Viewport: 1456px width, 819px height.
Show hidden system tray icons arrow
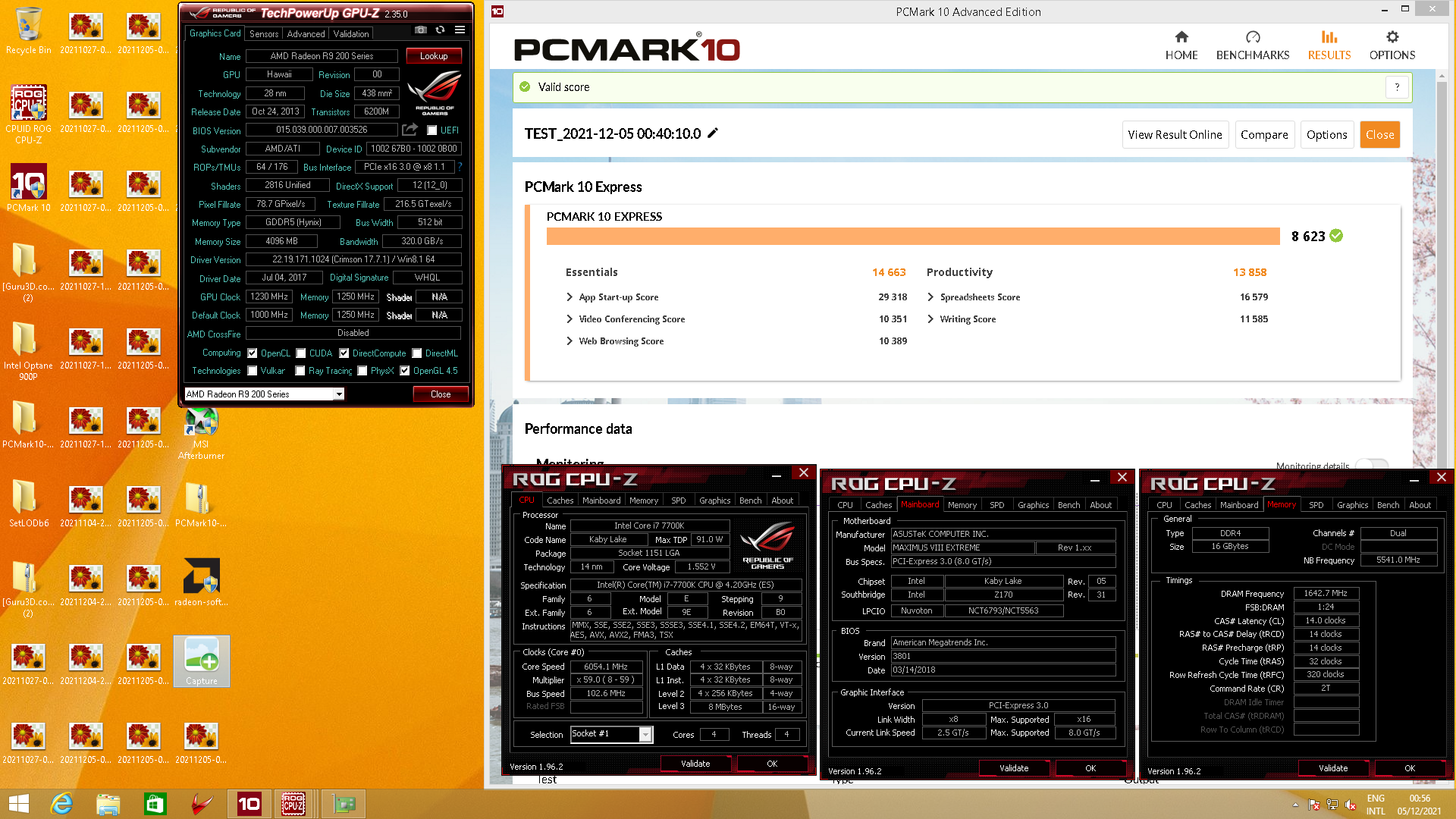point(1295,805)
